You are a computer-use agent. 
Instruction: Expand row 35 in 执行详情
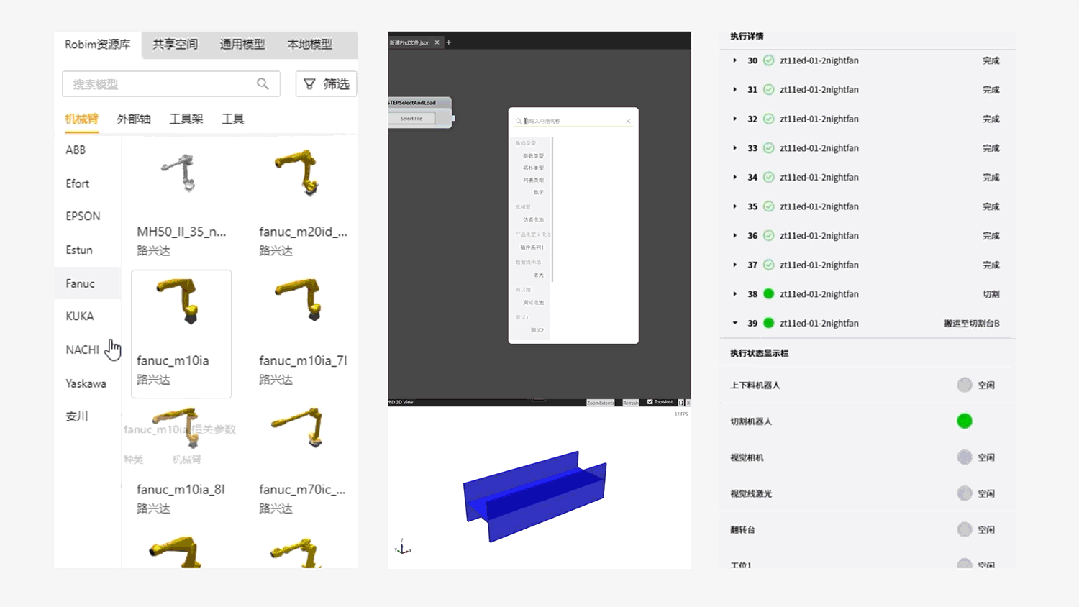[x=735, y=206]
